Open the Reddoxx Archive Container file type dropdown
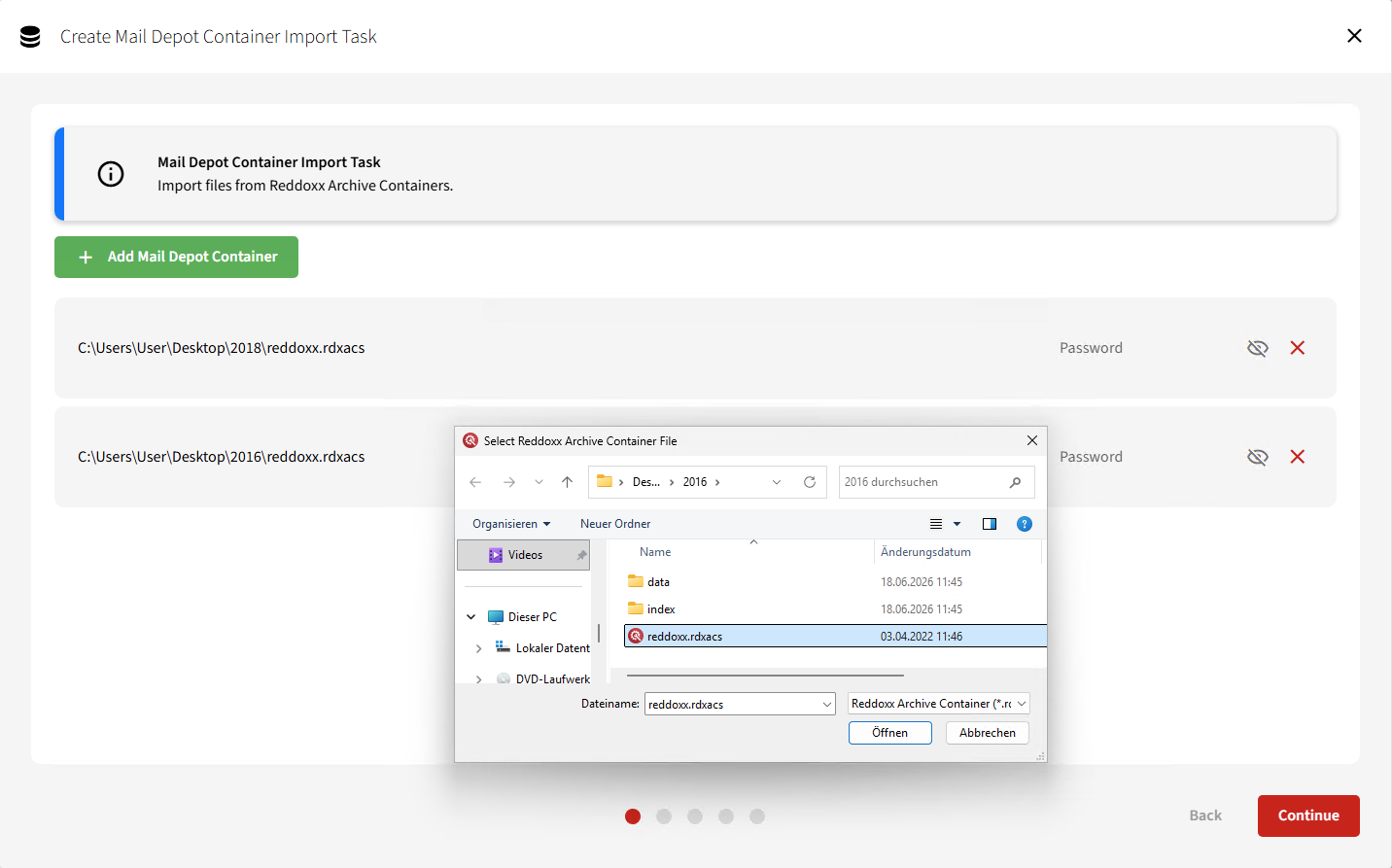The width and height of the screenshot is (1392, 868). tap(938, 704)
